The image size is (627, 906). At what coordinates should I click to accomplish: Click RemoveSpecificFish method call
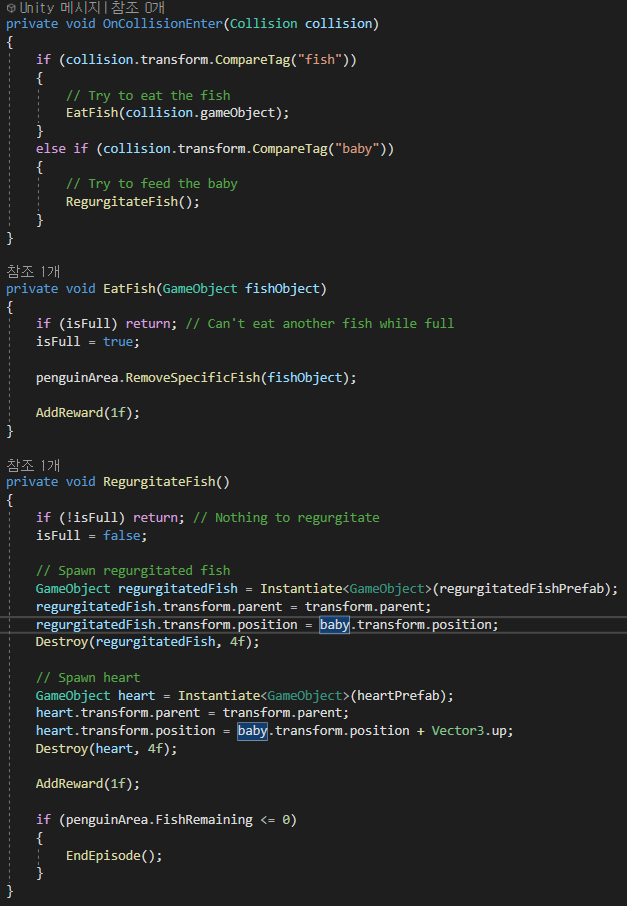pyautogui.click(x=193, y=377)
